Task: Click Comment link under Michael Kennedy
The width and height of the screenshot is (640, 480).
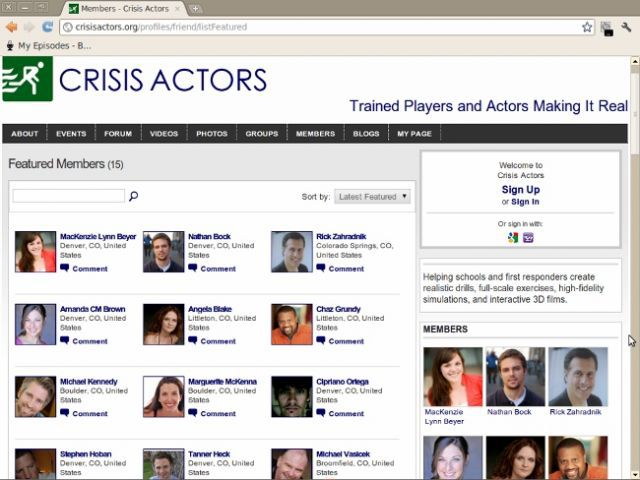Action: [x=90, y=413]
